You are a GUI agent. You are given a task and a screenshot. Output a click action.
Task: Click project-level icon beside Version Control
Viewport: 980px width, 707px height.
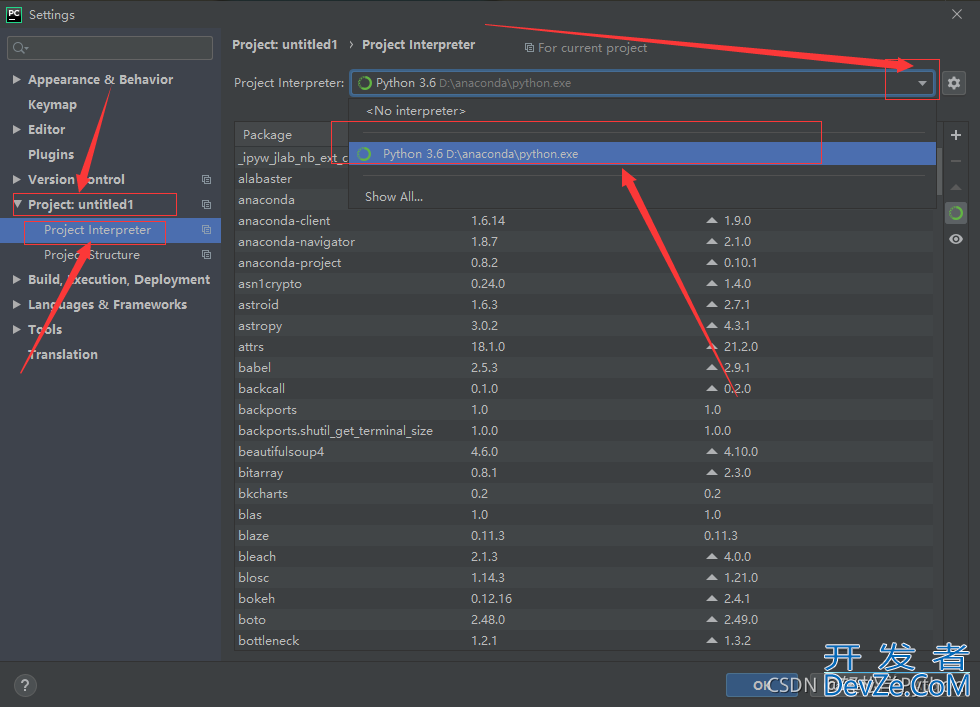[x=206, y=179]
